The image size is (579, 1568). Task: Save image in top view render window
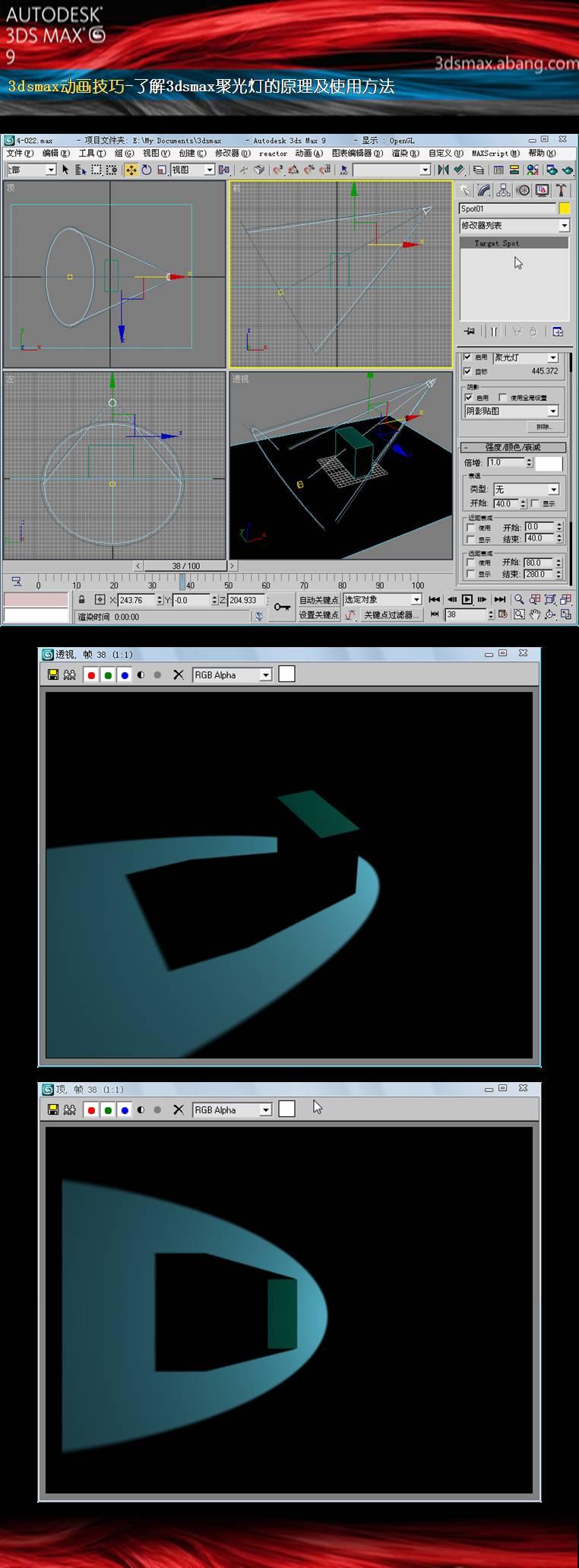click(53, 1109)
